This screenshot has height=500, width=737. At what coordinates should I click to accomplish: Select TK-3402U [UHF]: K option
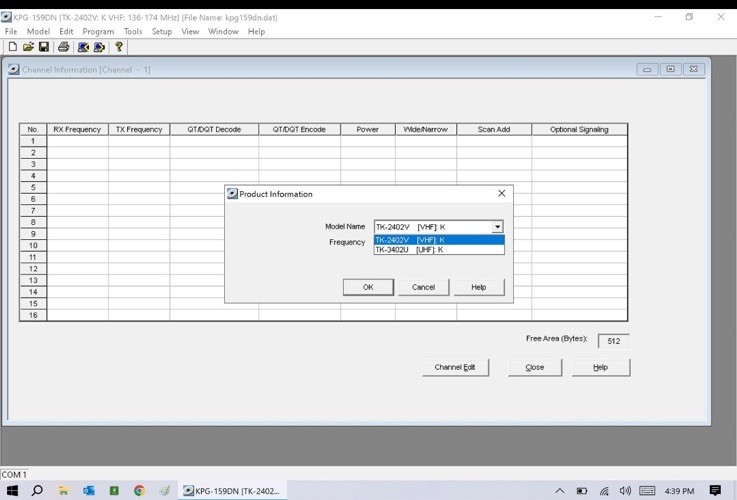(x=438, y=250)
